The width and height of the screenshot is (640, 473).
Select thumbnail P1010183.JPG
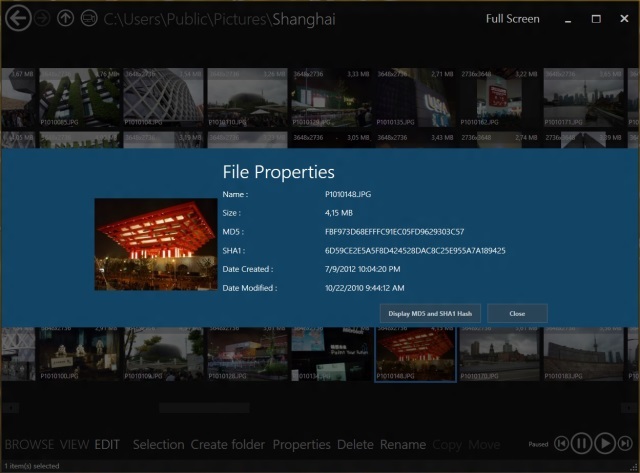point(583,354)
